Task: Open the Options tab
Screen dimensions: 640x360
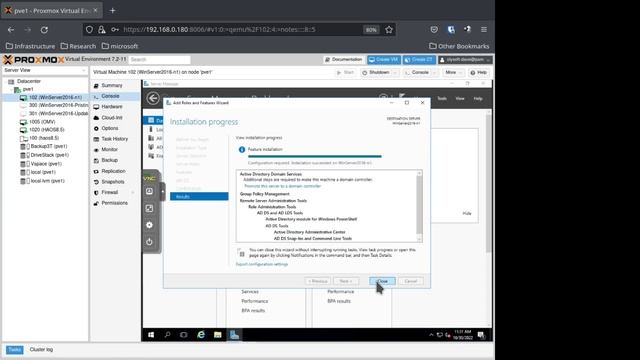Action: pos(109,128)
